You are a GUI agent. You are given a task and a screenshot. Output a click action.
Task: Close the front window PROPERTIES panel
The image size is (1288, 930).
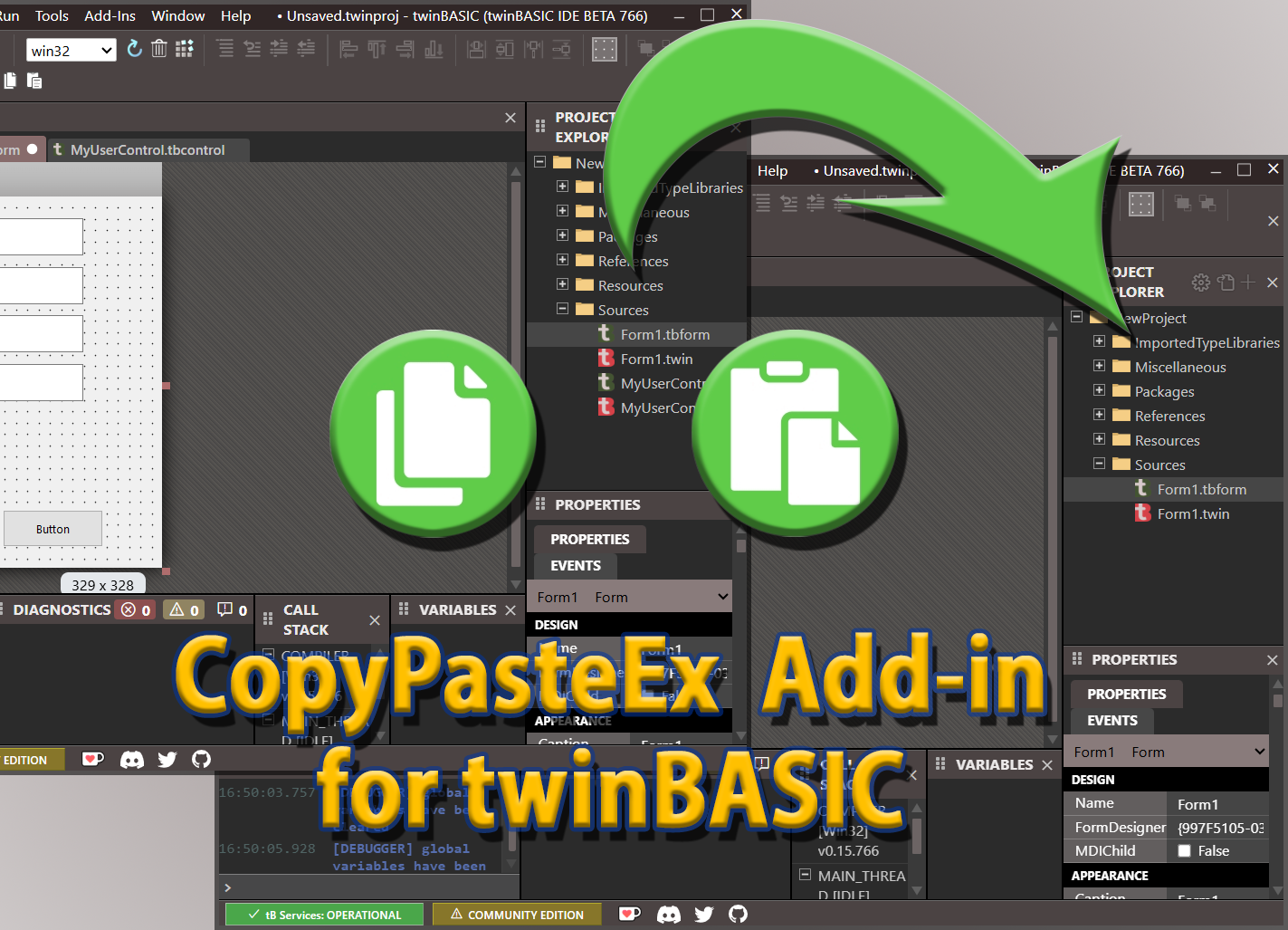click(x=1273, y=660)
